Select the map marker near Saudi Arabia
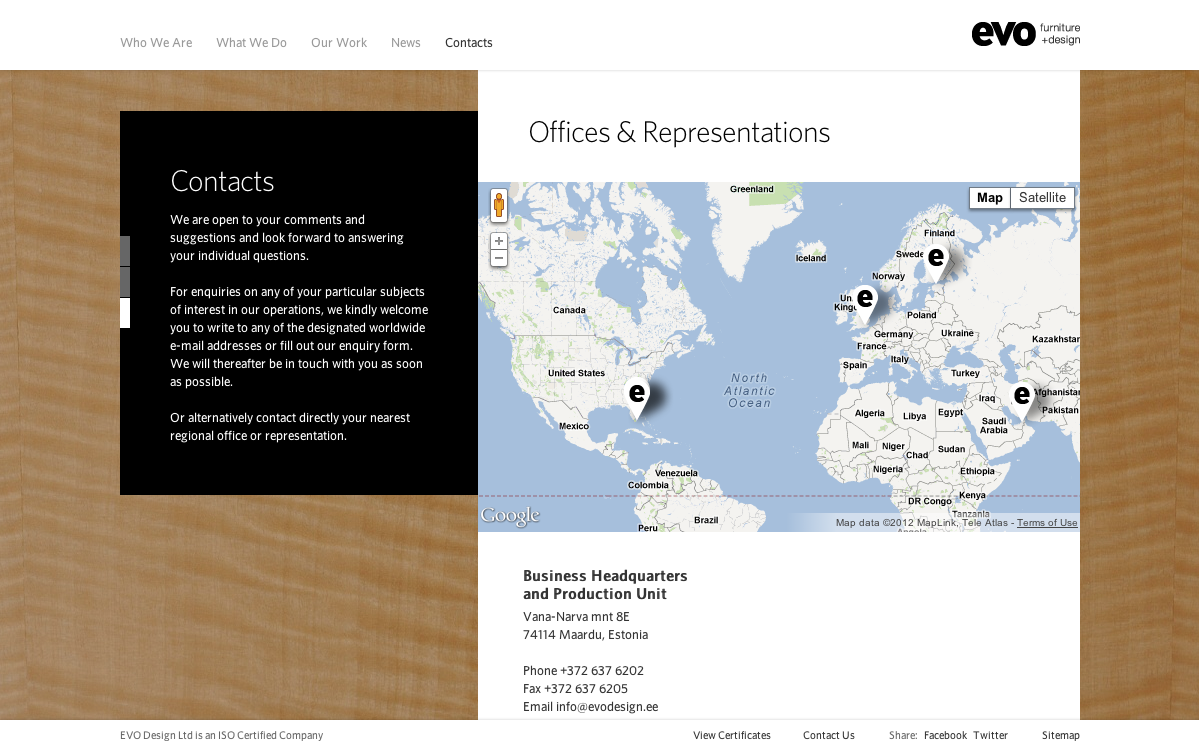The height and width of the screenshot is (750, 1199). point(1021,397)
